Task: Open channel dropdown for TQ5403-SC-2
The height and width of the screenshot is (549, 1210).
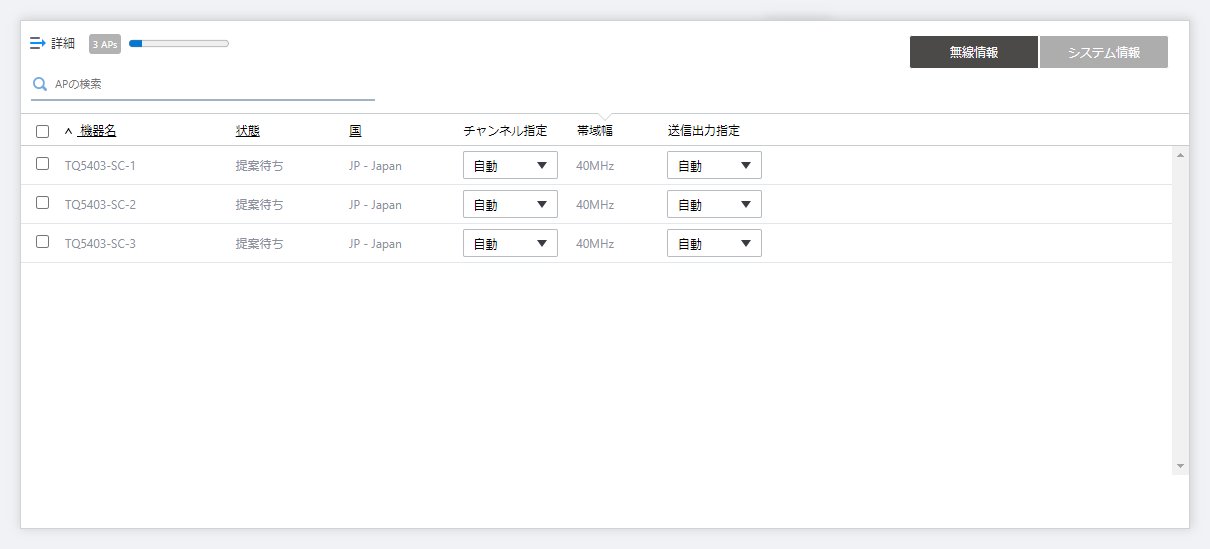Action: (x=510, y=204)
